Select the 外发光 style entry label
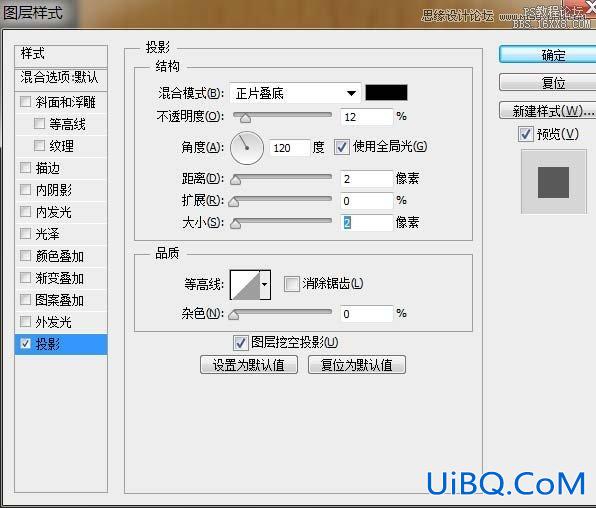The height and width of the screenshot is (508, 596). 54,322
